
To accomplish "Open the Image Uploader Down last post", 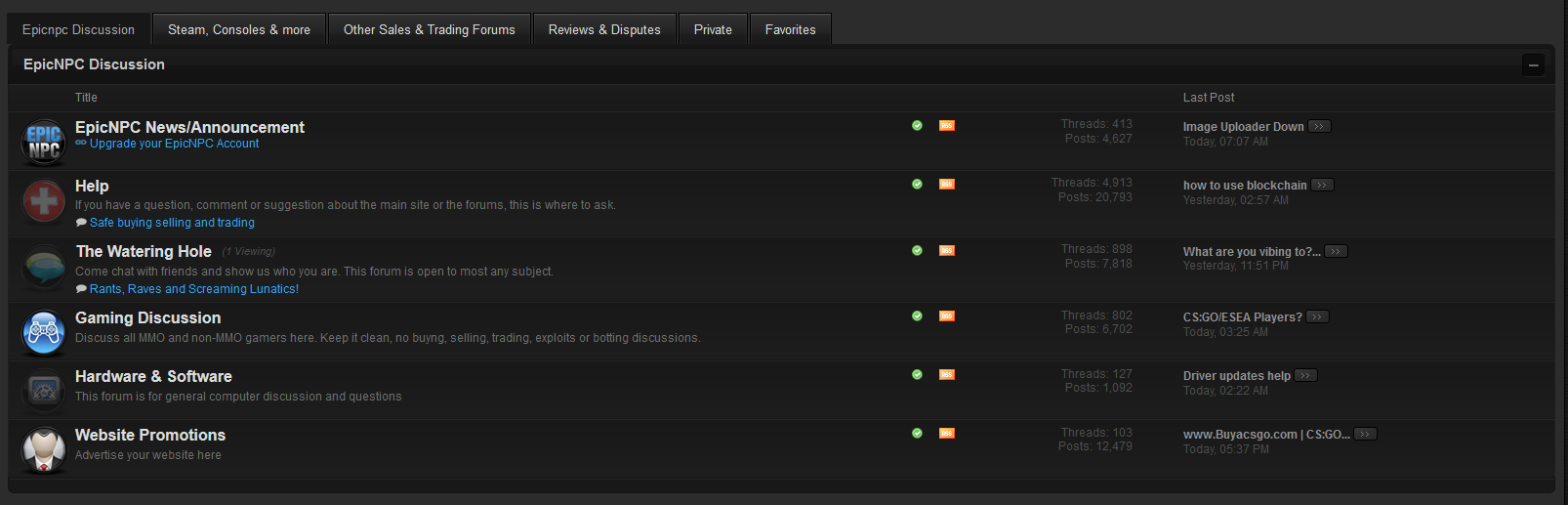I will click(x=1243, y=127).
